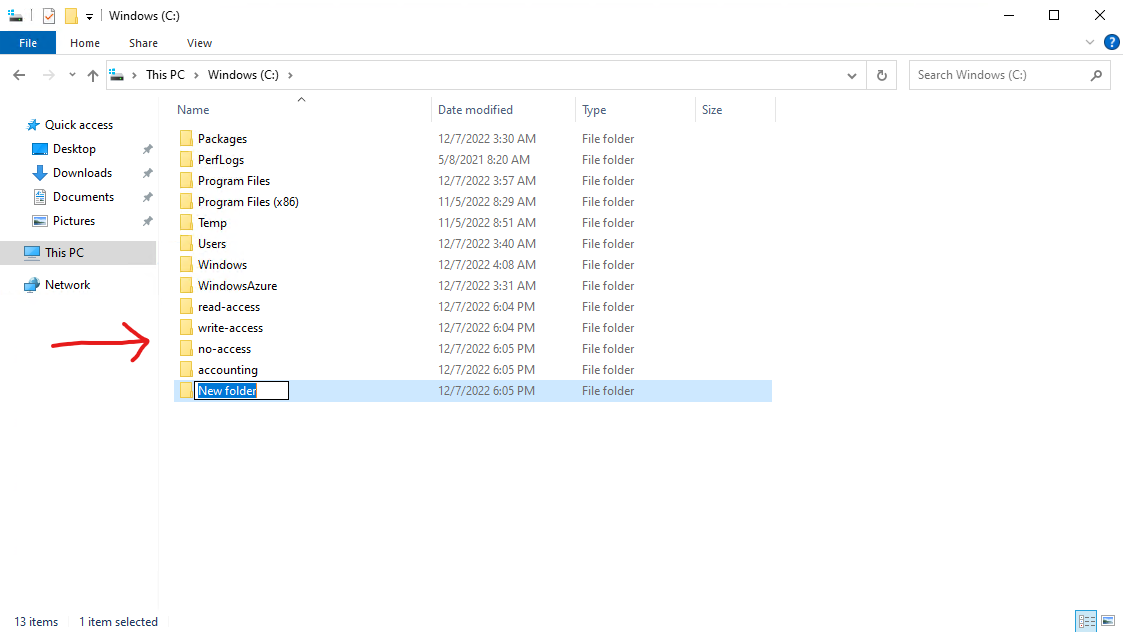Screen dimensions: 1123x632
Task: Select the Temp folder icon
Action: pyautogui.click(x=186, y=223)
